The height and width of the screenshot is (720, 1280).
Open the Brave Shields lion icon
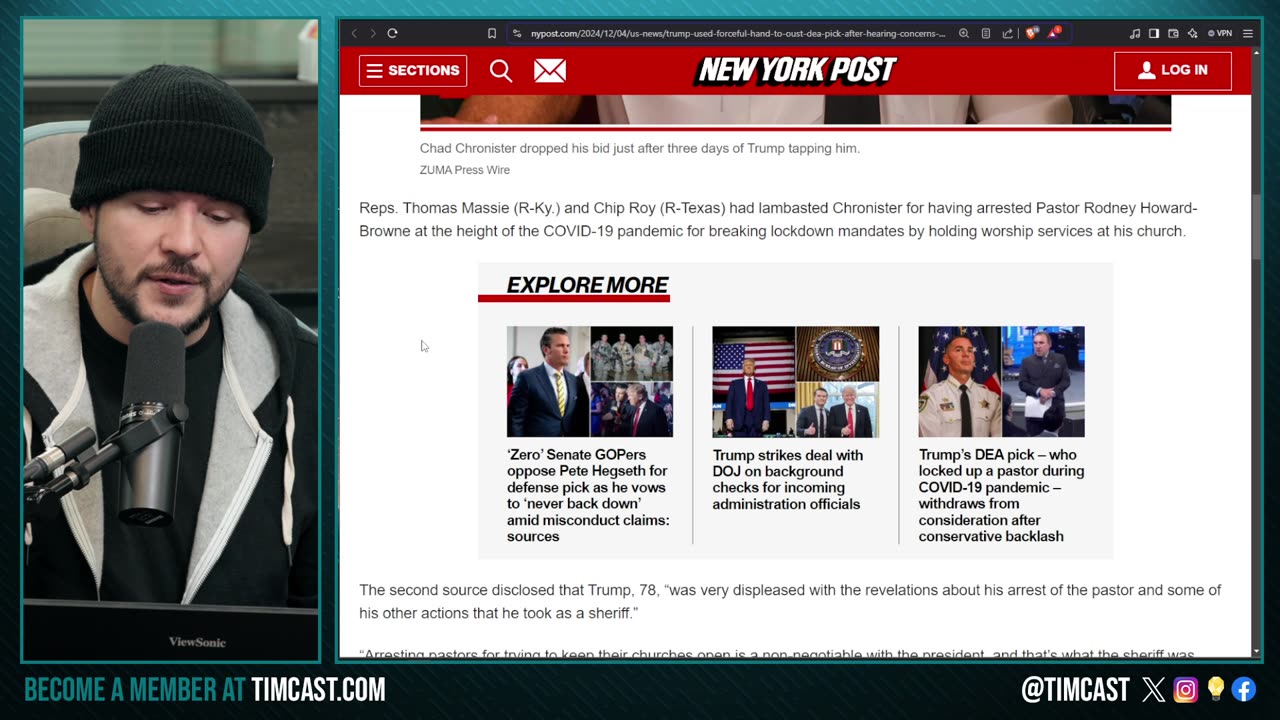point(1031,33)
